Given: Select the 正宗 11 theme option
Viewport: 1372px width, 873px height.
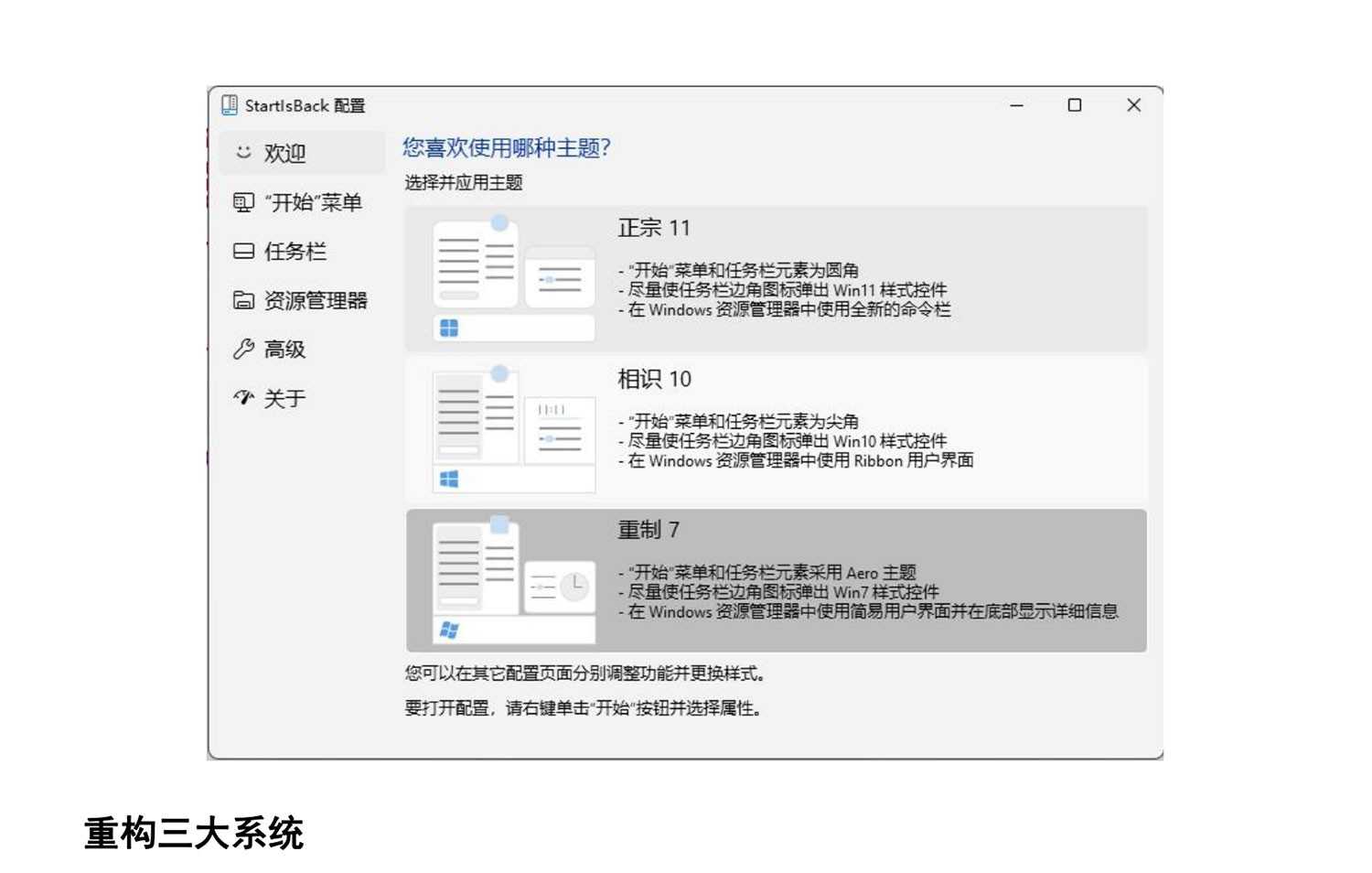Looking at the screenshot, I should [x=776, y=279].
